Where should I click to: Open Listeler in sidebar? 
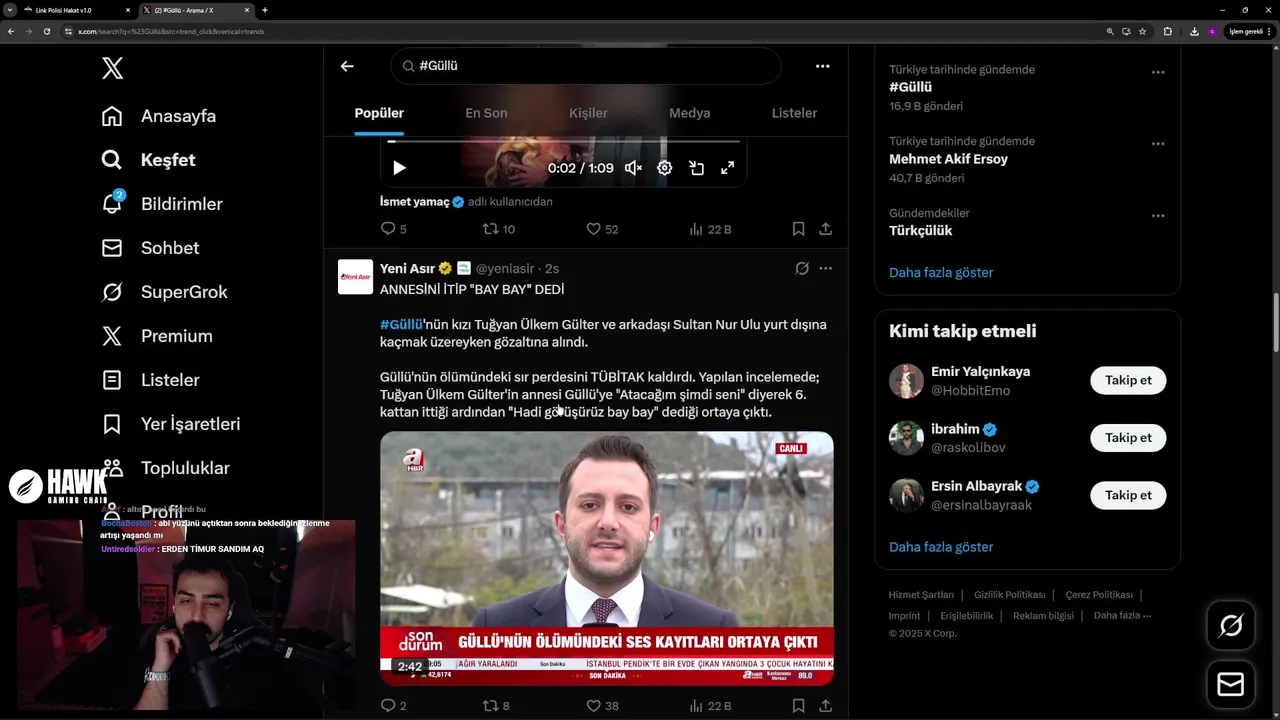point(150,380)
